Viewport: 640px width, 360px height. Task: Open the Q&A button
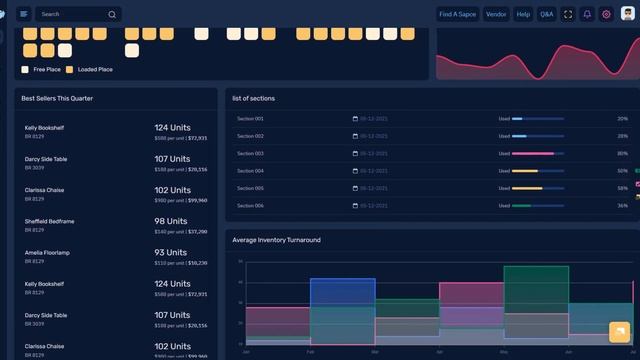pyautogui.click(x=547, y=14)
